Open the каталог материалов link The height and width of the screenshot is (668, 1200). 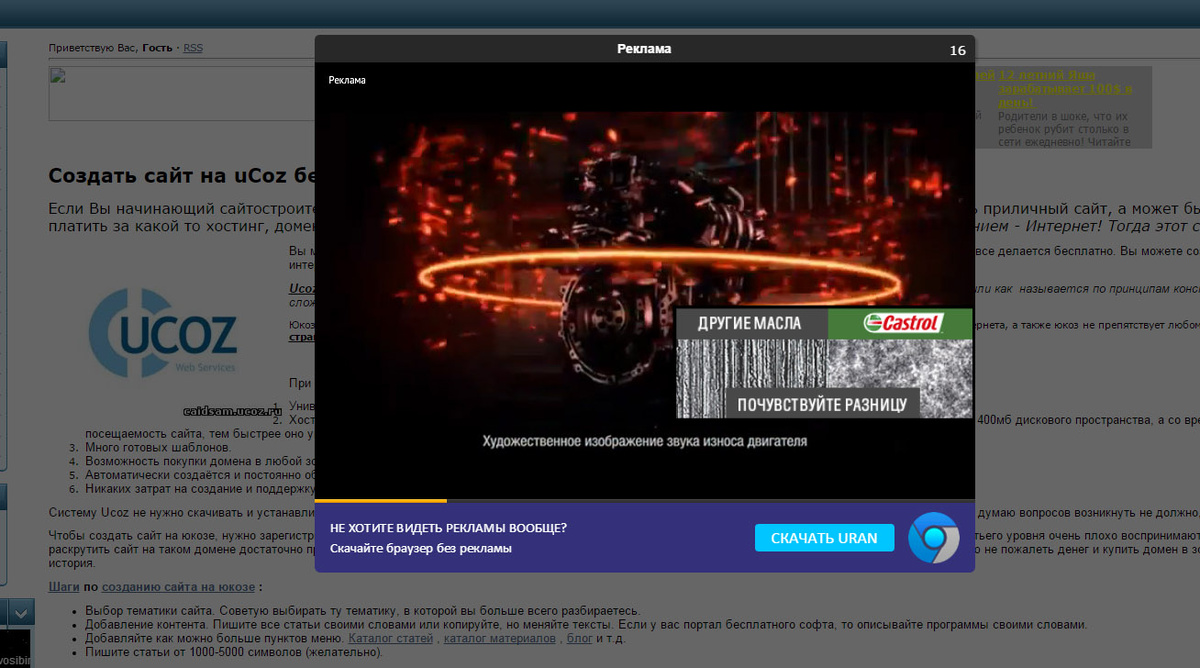pos(500,638)
